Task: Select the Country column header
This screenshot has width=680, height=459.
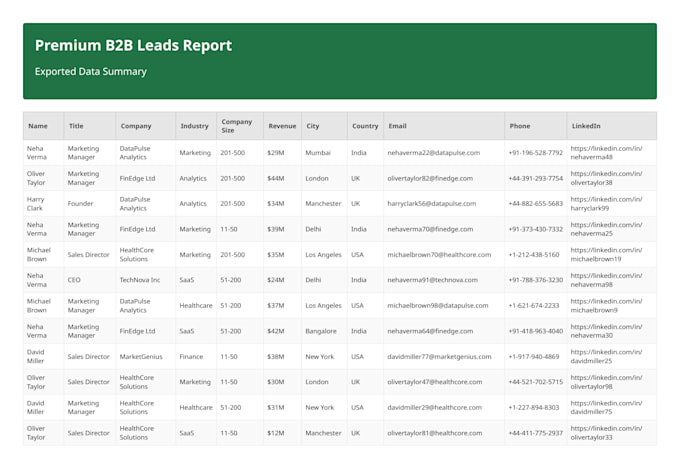Action: coord(365,126)
